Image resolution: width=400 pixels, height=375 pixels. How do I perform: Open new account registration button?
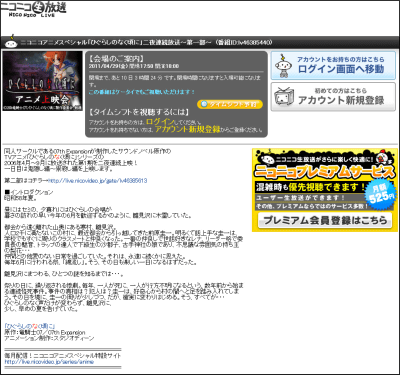tap(333, 97)
